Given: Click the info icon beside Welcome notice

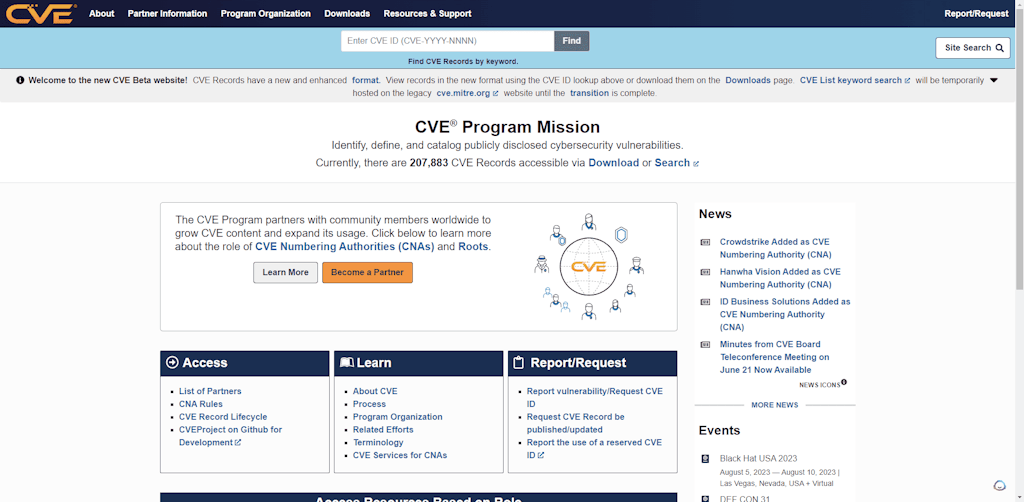Looking at the screenshot, I should 20,80.
